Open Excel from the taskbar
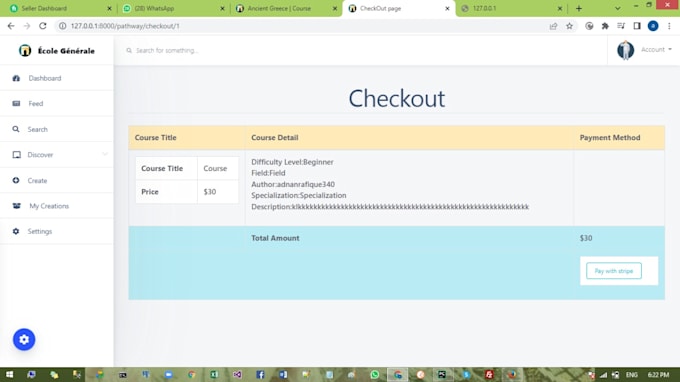This screenshot has height=382, width=680. 214,375
